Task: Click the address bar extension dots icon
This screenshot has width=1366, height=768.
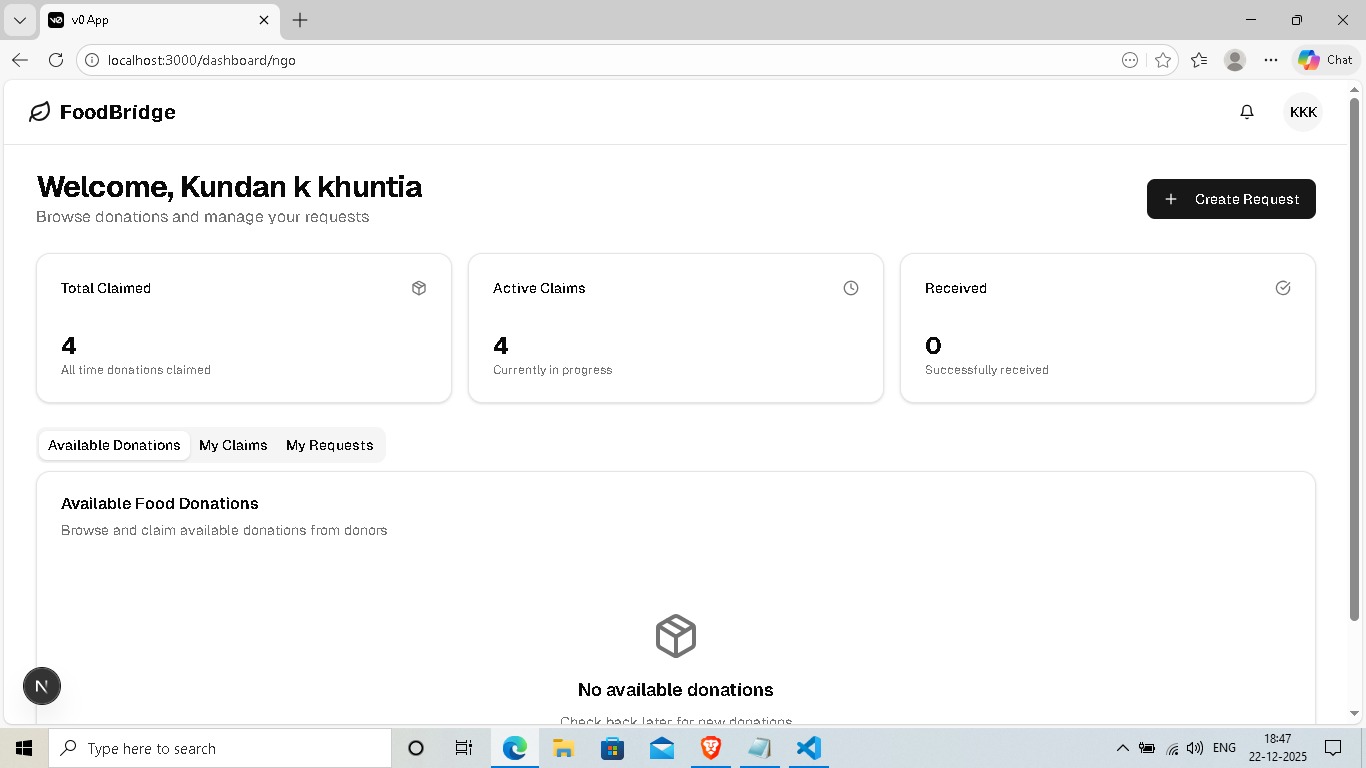Action: [1130, 60]
